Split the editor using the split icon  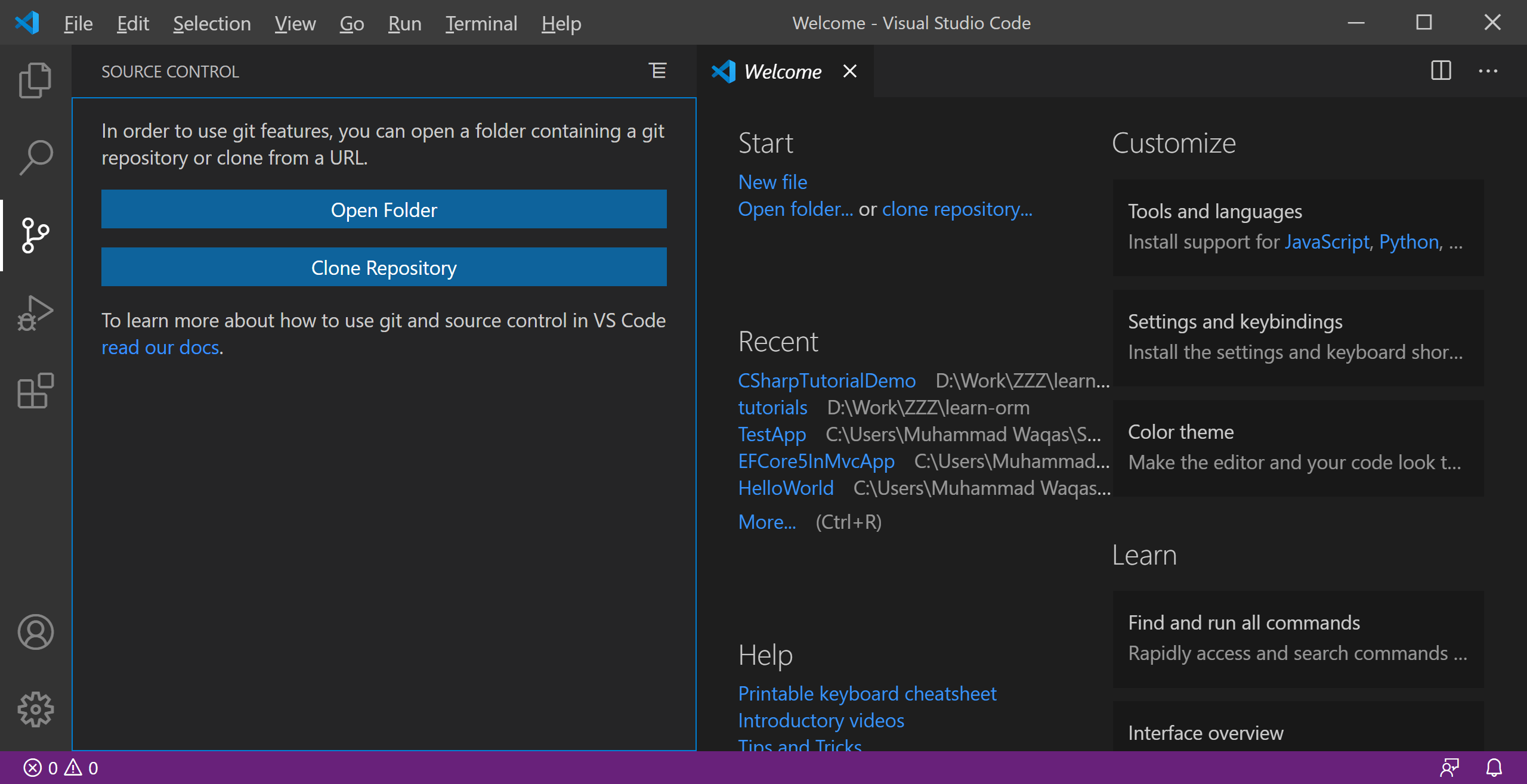click(x=1440, y=71)
